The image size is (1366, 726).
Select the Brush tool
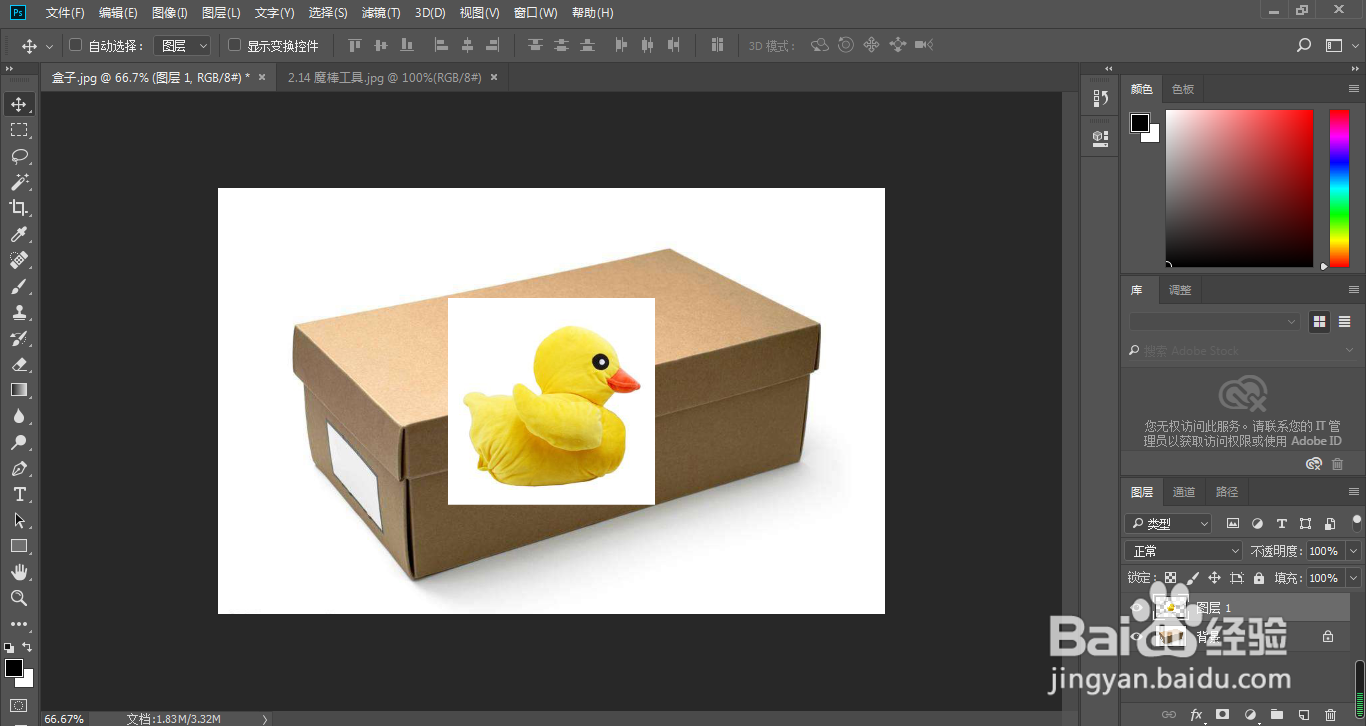coord(19,286)
